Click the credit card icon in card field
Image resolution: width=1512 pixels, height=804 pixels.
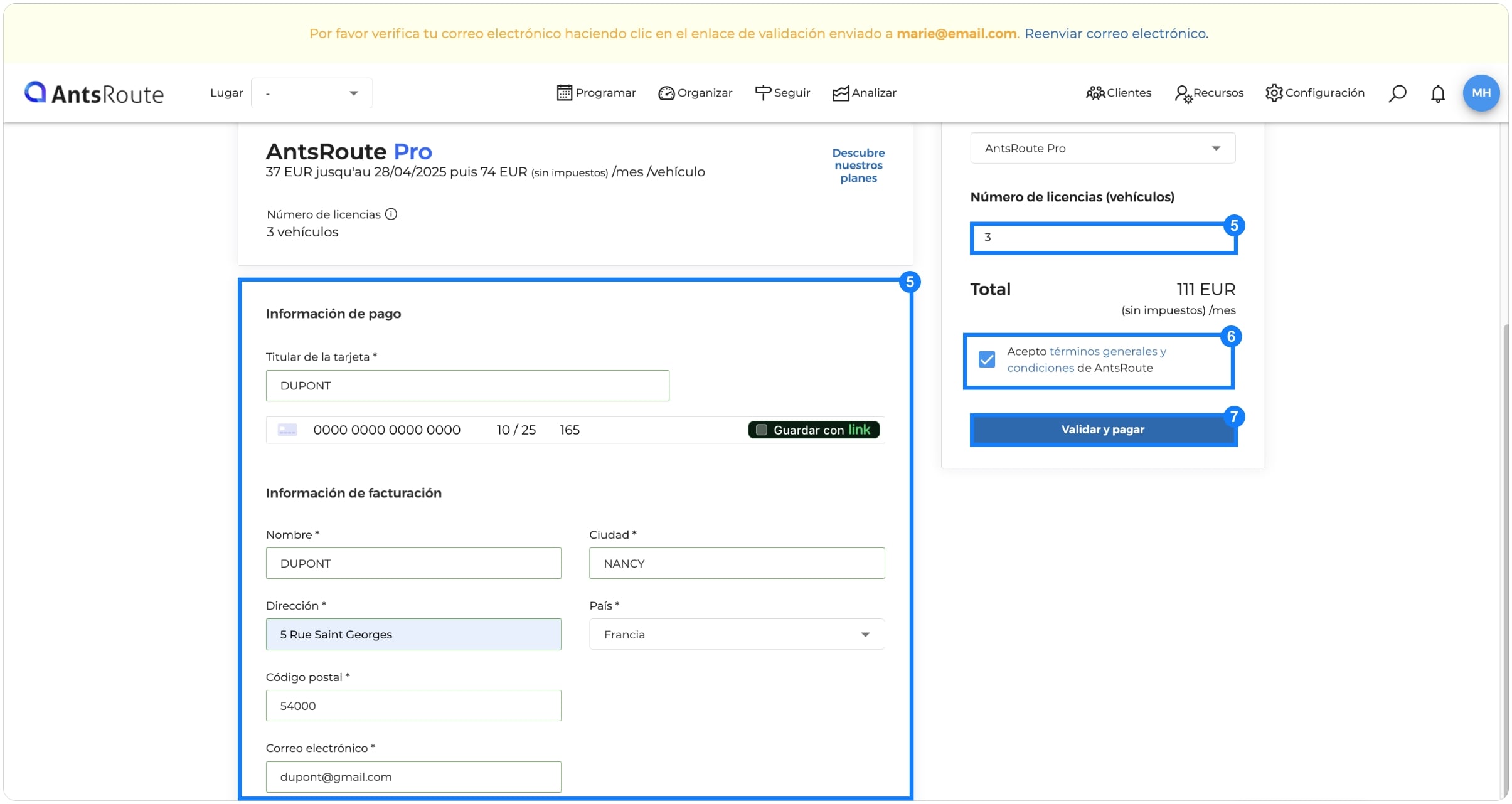click(287, 430)
